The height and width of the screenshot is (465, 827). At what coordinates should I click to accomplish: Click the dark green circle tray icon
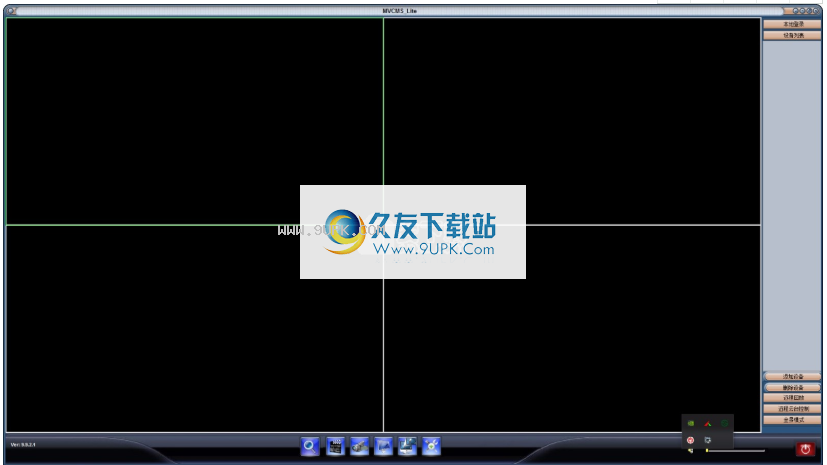725,423
